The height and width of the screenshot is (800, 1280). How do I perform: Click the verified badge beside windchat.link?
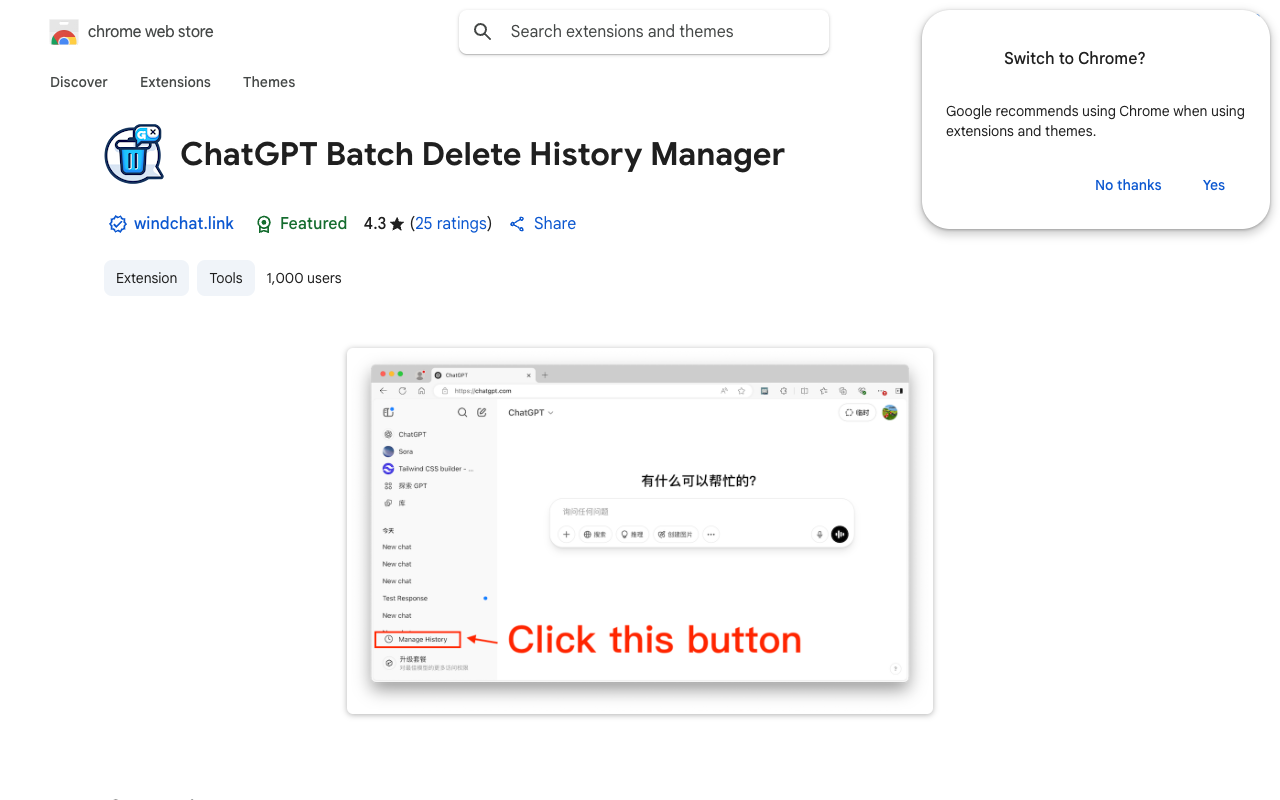(x=118, y=224)
